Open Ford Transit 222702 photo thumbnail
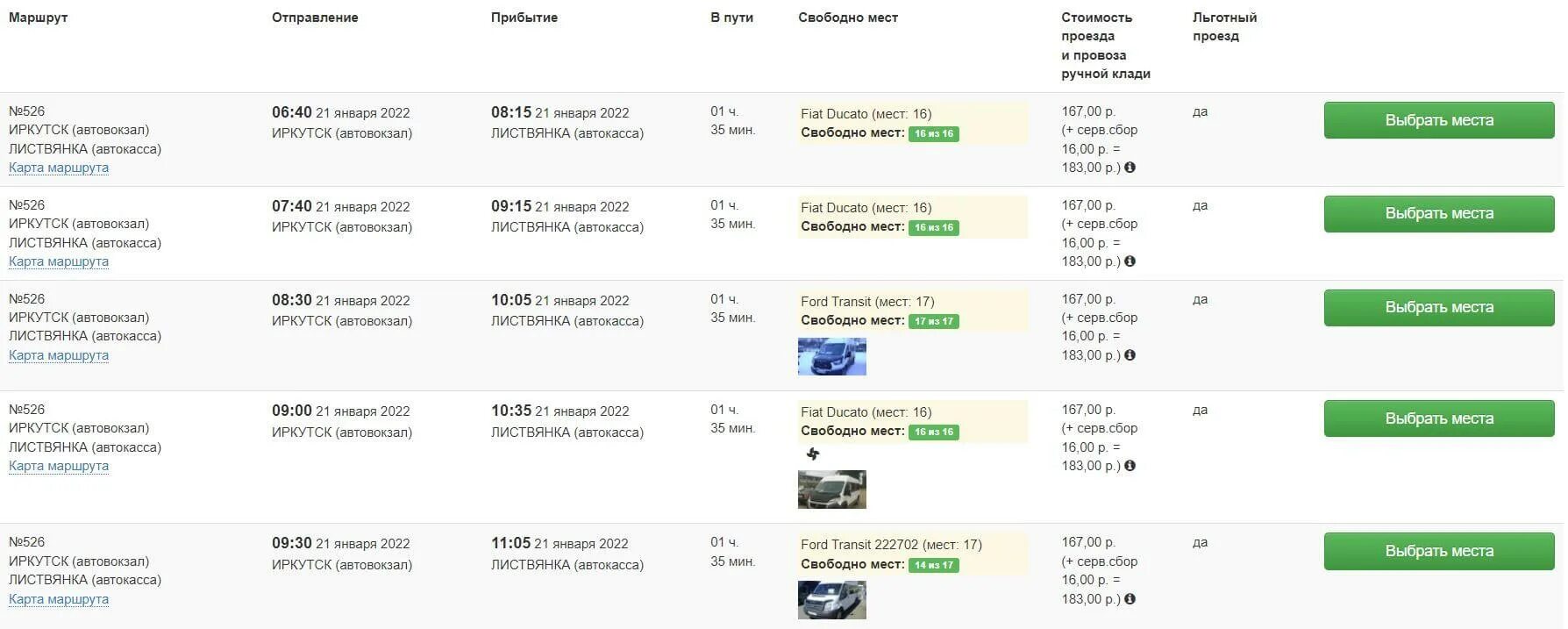Image resolution: width=1568 pixels, height=629 pixels. click(x=832, y=601)
